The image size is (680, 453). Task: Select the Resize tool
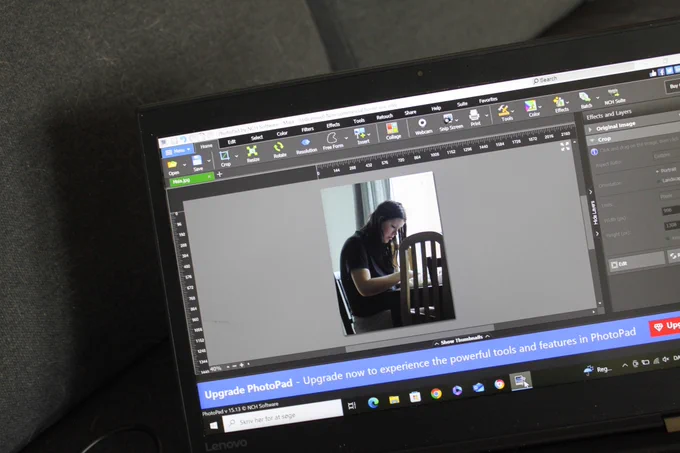pyautogui.click(x=252, y=151)
